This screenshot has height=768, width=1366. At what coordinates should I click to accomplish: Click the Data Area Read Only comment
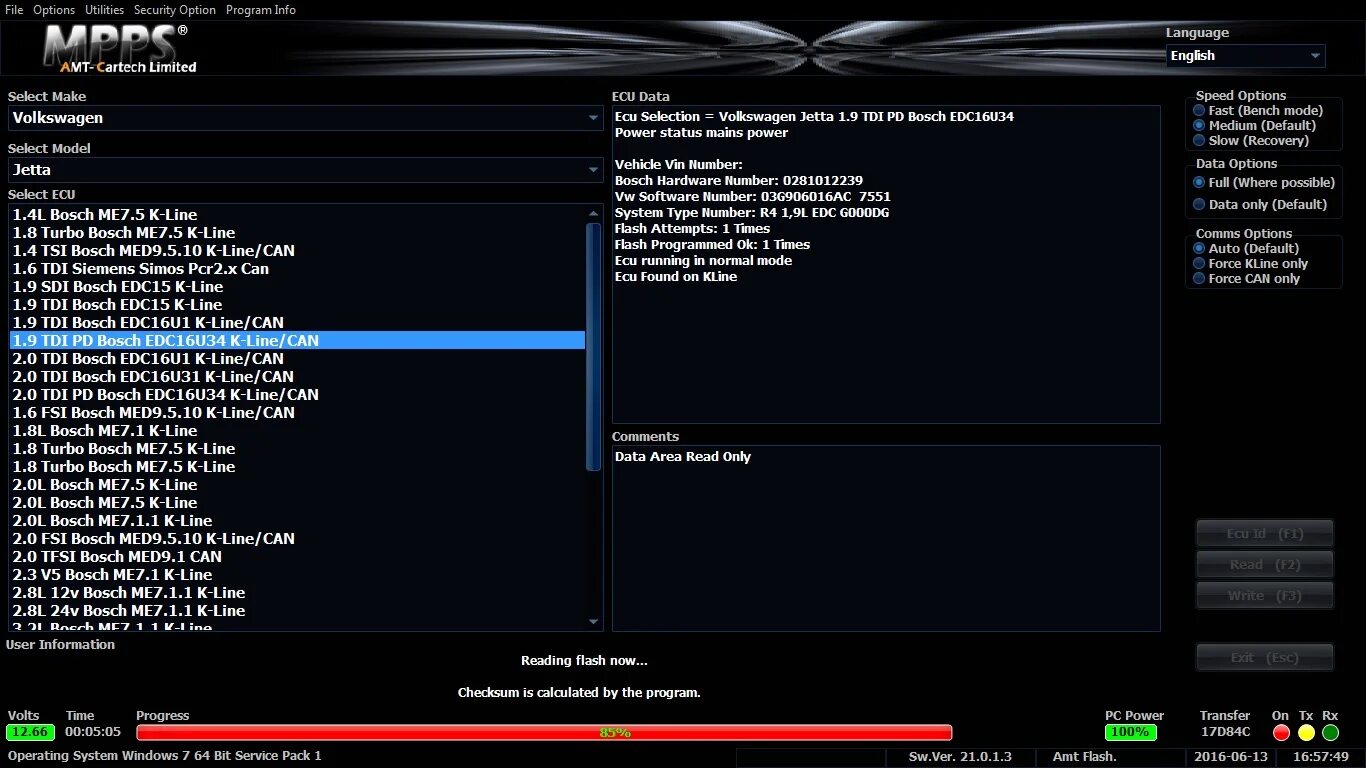[x=683, y=457]
